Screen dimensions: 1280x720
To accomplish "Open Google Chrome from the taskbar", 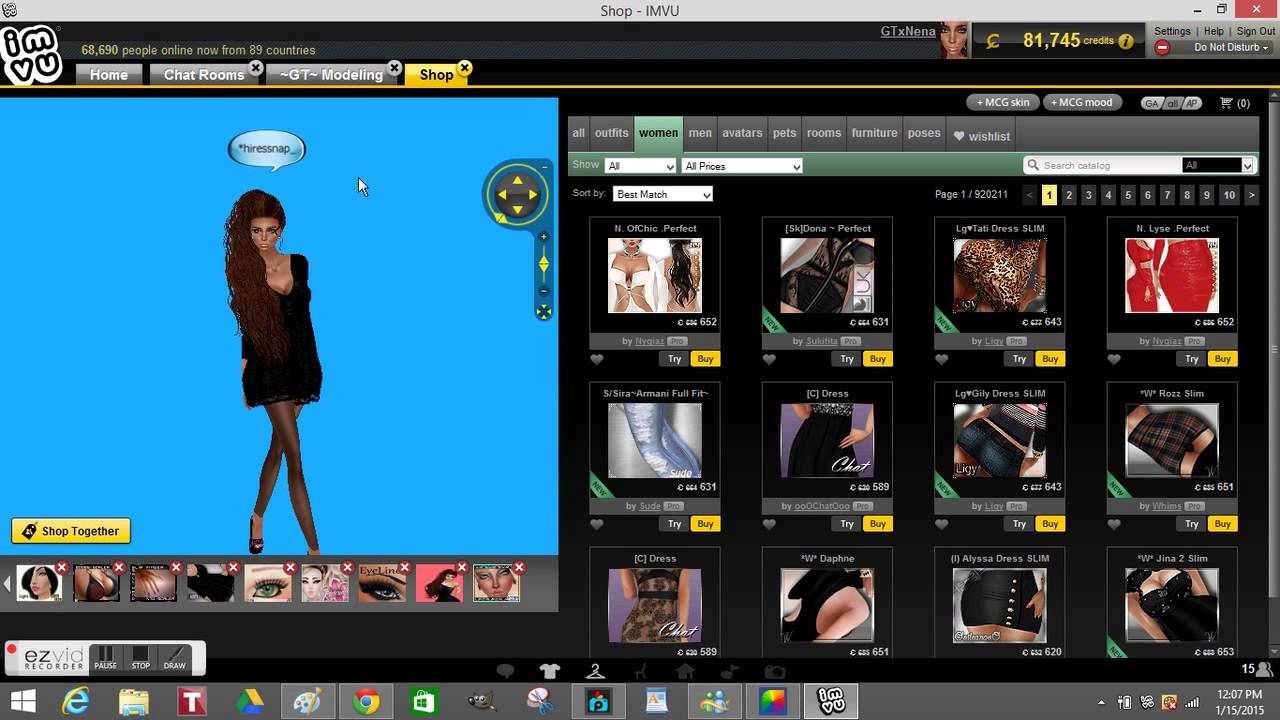I will tap(366, 702).
